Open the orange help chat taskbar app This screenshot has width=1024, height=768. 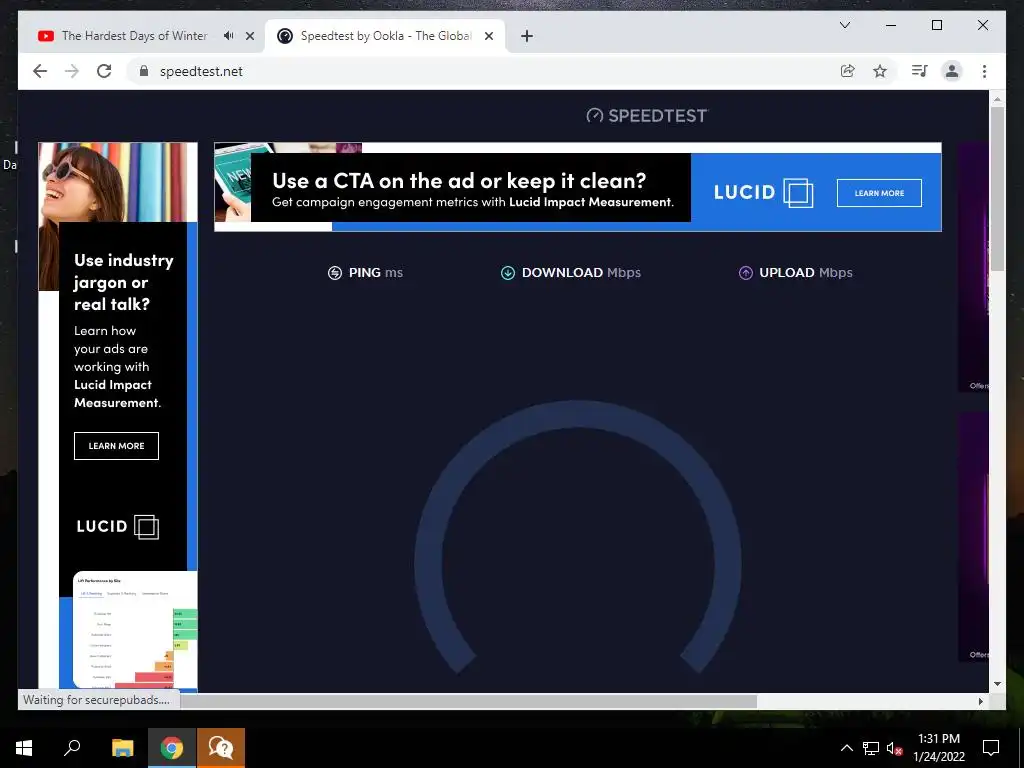[x=221, y=748]
